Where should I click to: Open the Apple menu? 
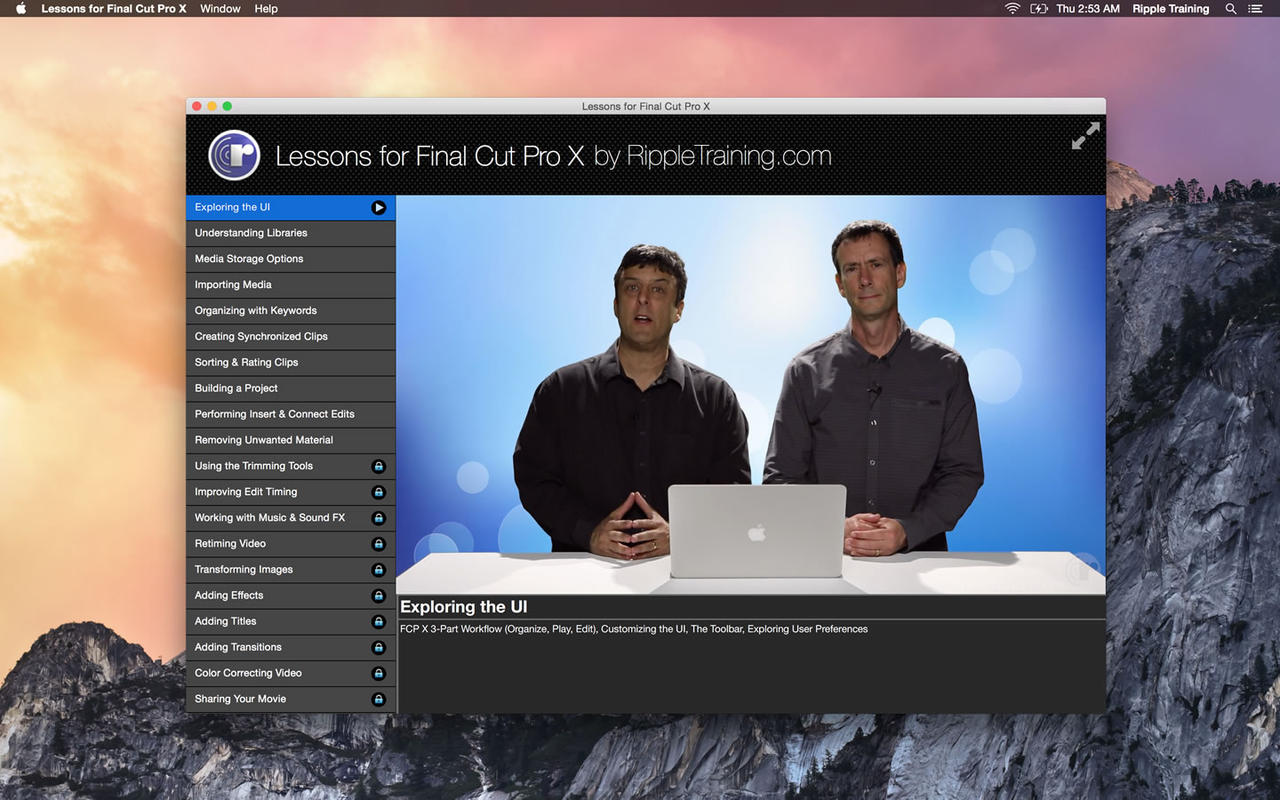(x=21, y=8)
